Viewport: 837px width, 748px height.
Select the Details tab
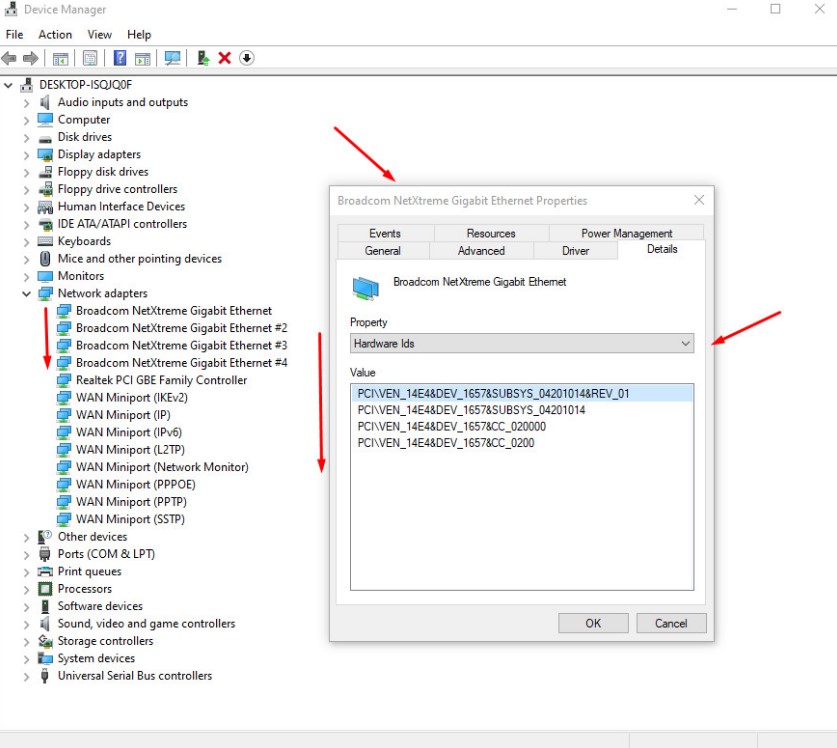(x=662, y=249)
